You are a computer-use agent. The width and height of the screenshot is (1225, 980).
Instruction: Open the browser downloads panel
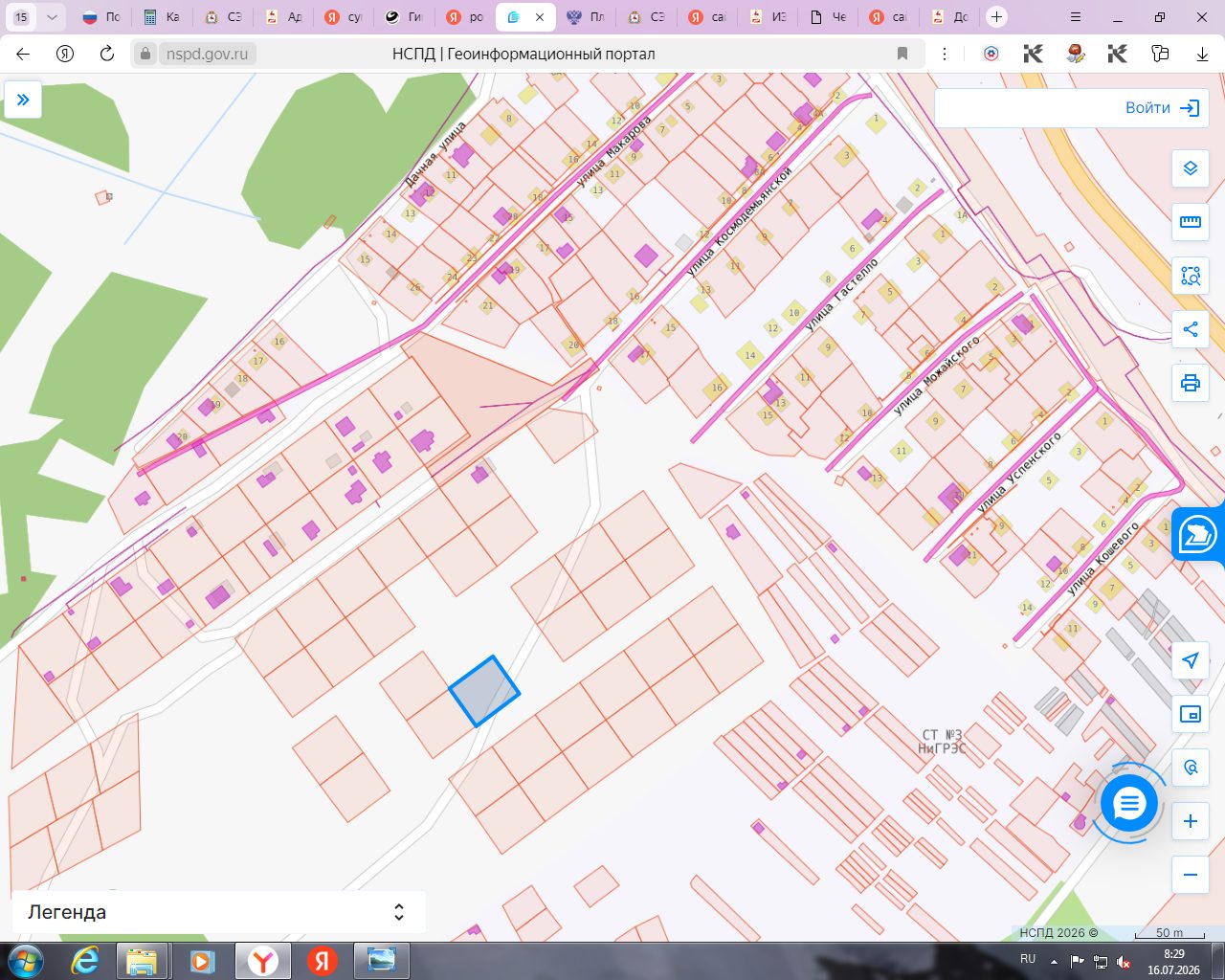(x=1203, y=54)
